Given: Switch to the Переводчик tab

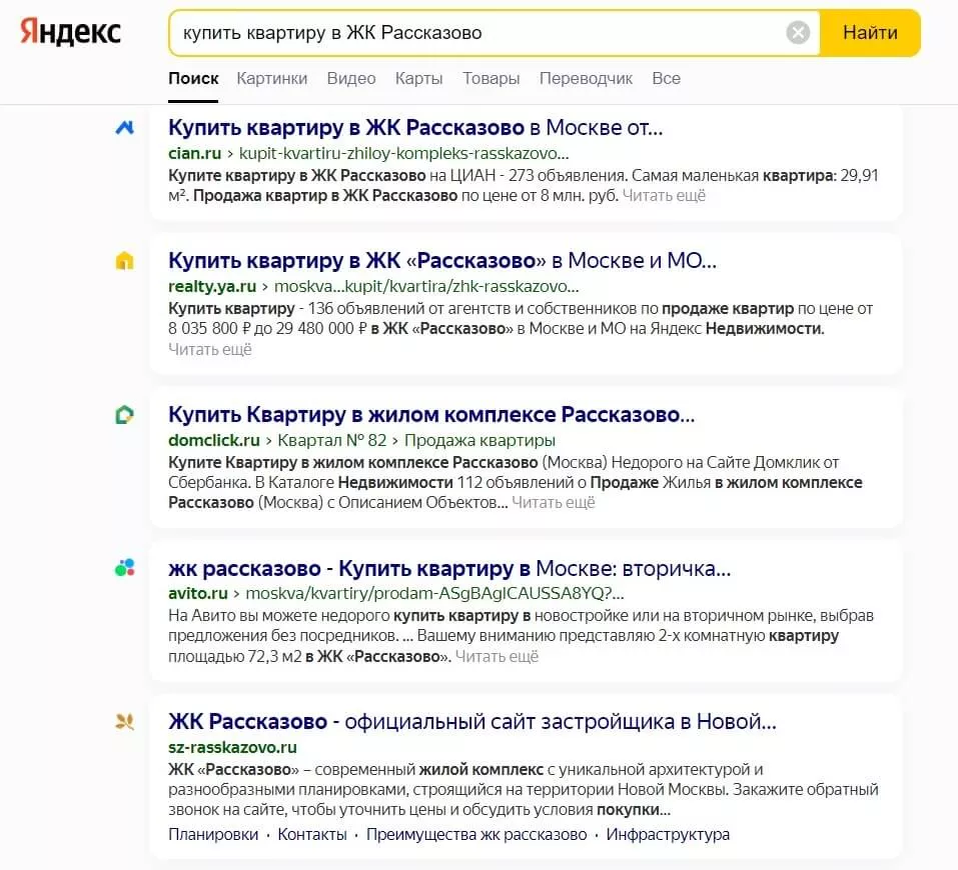Looking at the screenshot, I should click(586, 78).
